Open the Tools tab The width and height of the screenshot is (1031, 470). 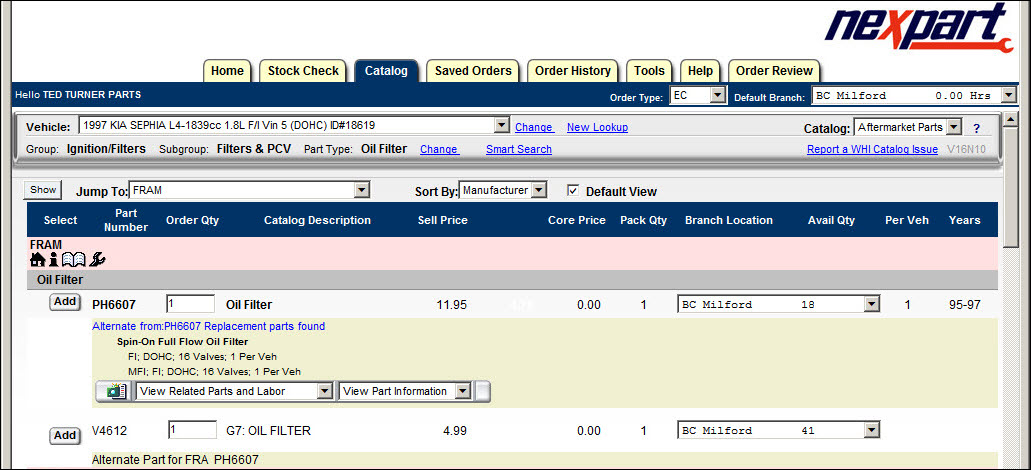point(649,71)
